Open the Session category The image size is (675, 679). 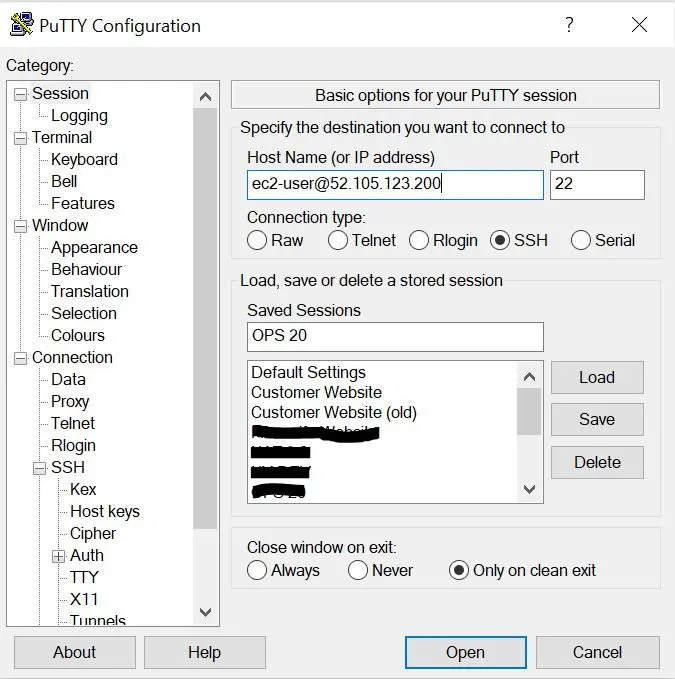point(60,94)
